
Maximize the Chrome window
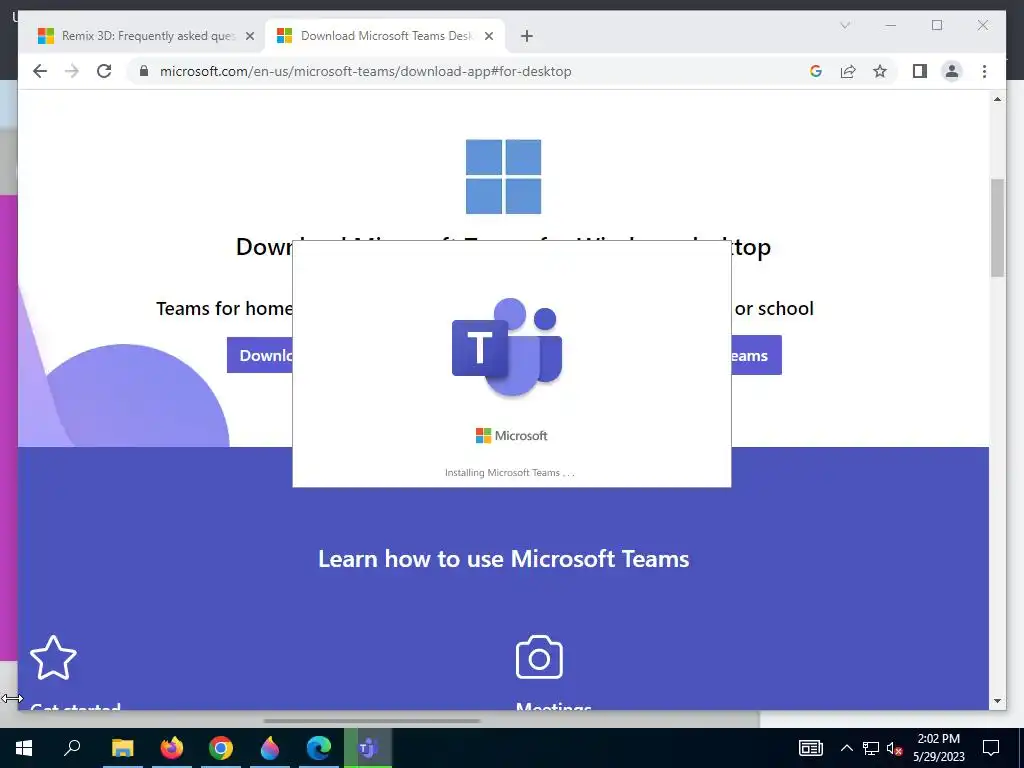(x=937, y=25)
